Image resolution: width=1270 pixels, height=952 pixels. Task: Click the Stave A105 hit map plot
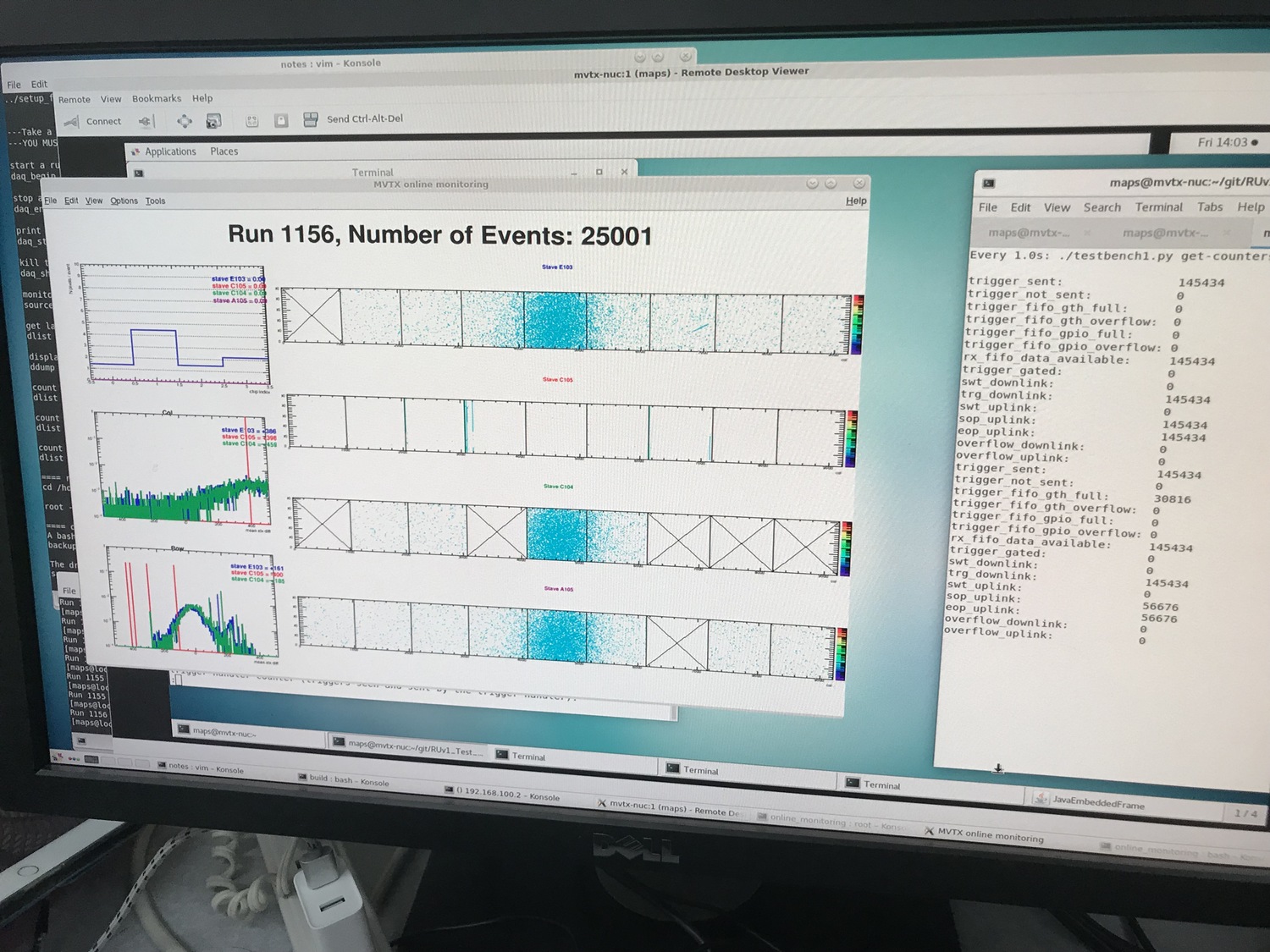coord(566,636)
